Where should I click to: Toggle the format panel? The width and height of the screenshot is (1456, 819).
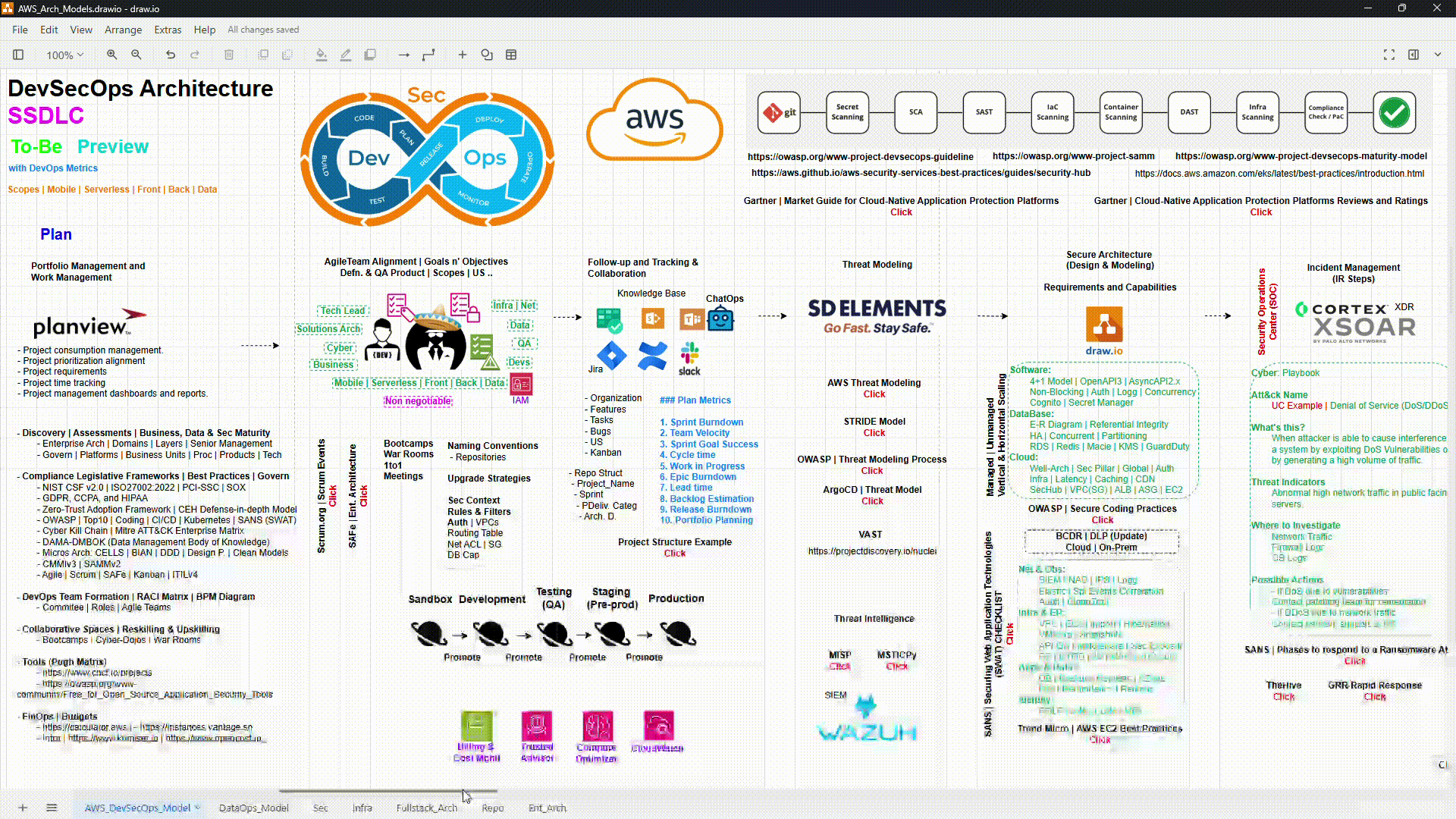1414,55
